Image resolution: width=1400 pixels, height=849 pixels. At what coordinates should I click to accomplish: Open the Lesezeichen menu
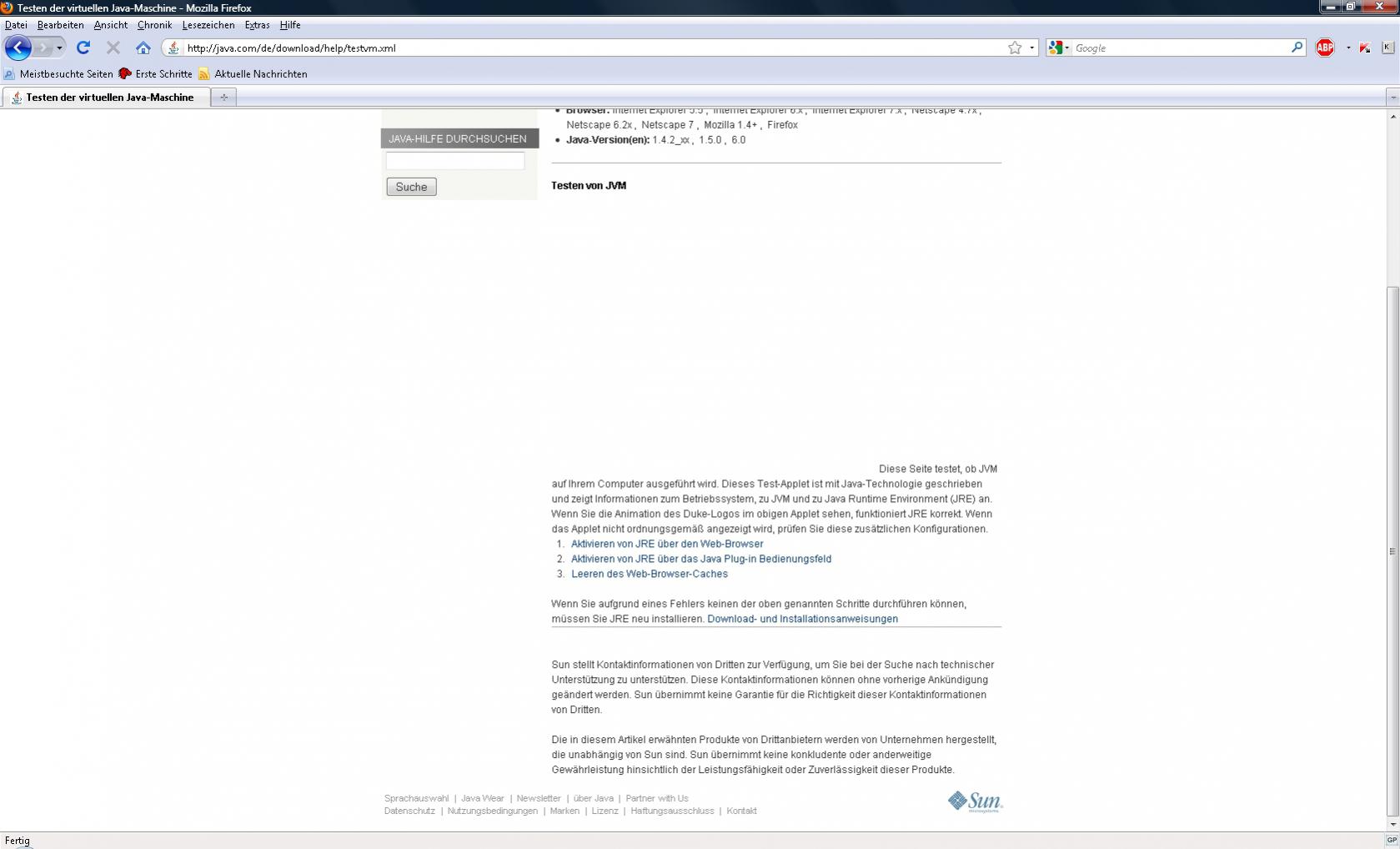[208, 25]
